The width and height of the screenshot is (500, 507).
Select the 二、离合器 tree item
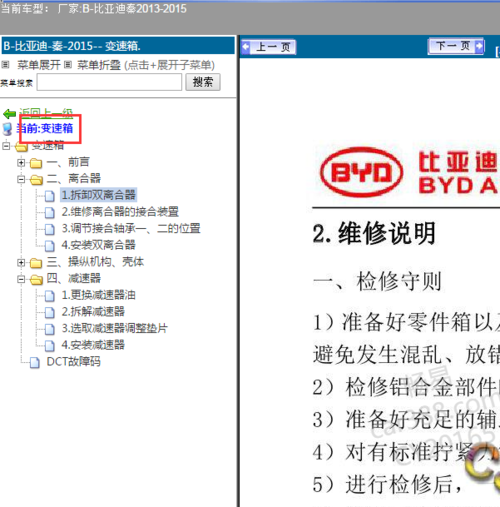click(73, 178)
